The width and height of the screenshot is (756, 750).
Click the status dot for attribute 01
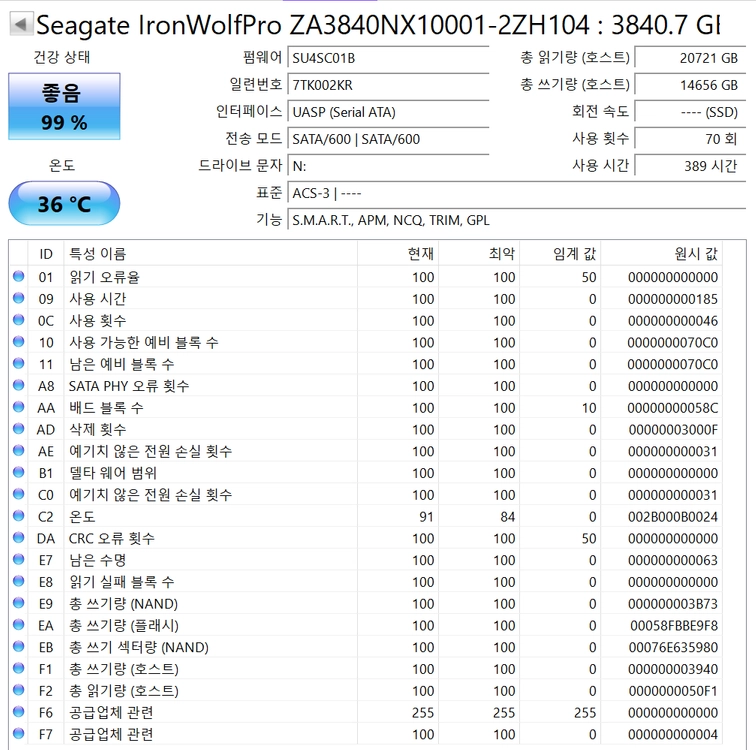pos(19,277)
